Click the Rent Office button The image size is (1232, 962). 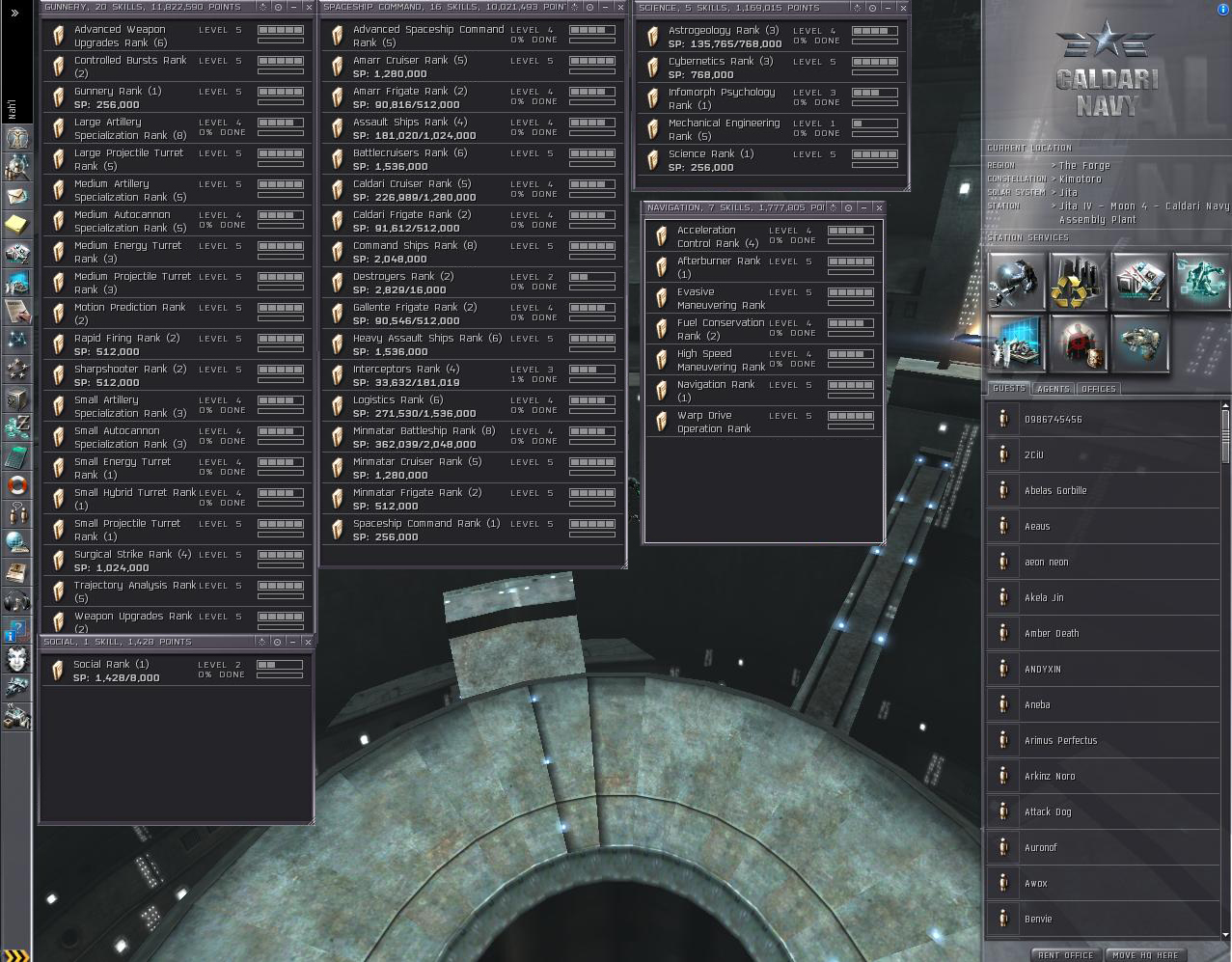(x=1065, y=955)
